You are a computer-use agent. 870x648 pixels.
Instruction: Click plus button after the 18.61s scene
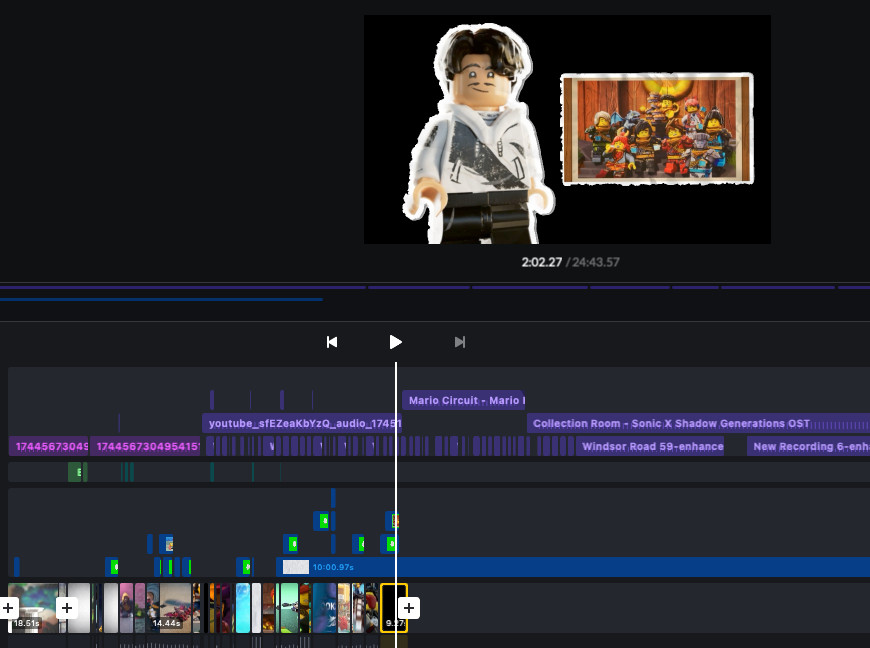pos(67,608)
